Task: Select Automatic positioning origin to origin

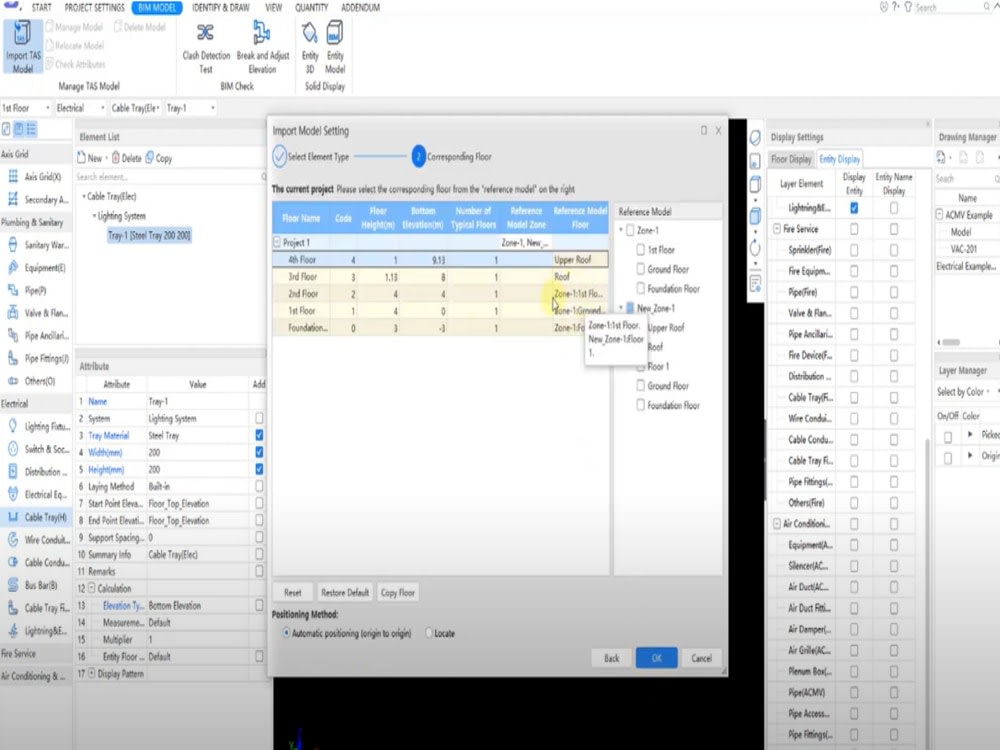Action: click(x=286, y=631)
